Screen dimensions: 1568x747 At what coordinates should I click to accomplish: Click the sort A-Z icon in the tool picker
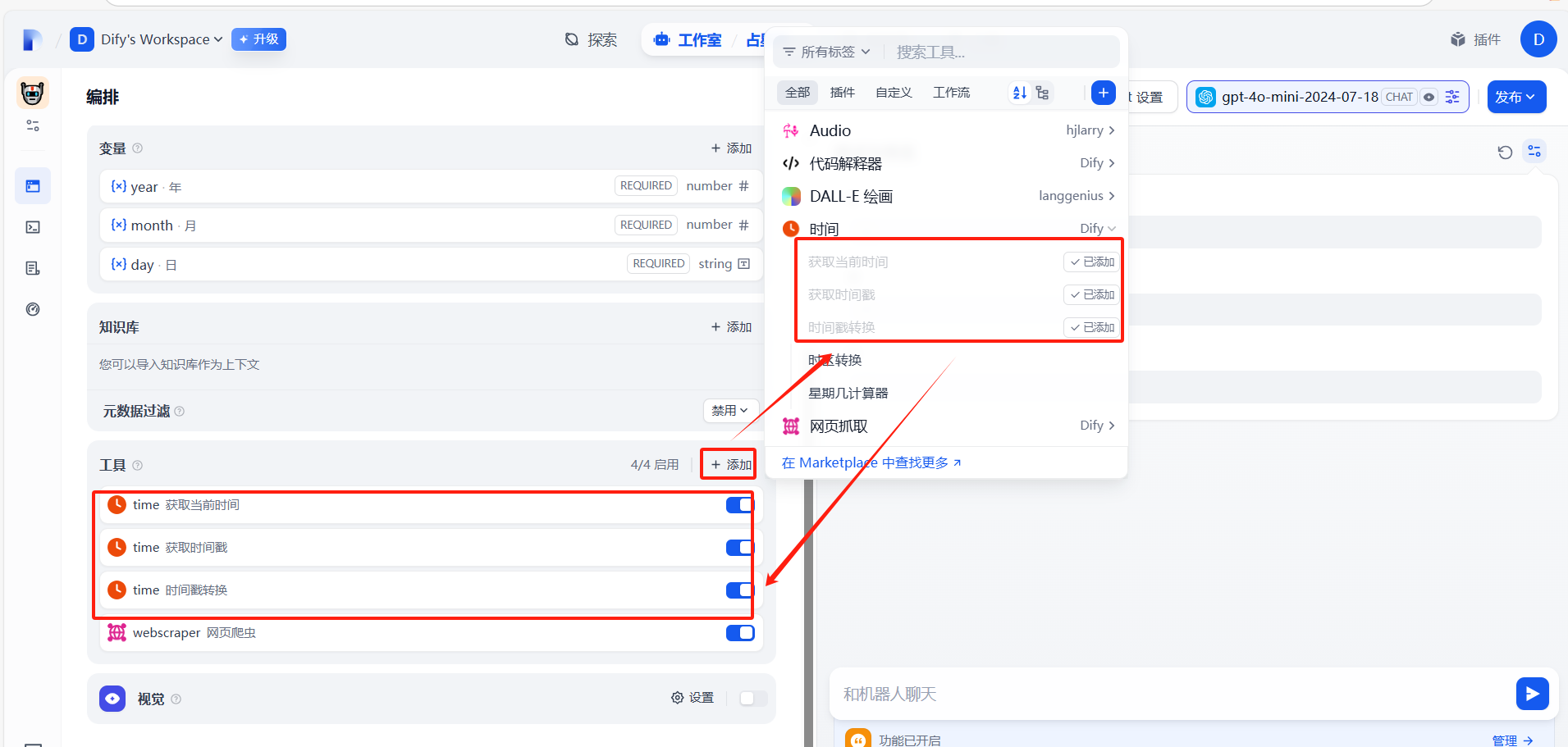click(x=1020, y=93)
